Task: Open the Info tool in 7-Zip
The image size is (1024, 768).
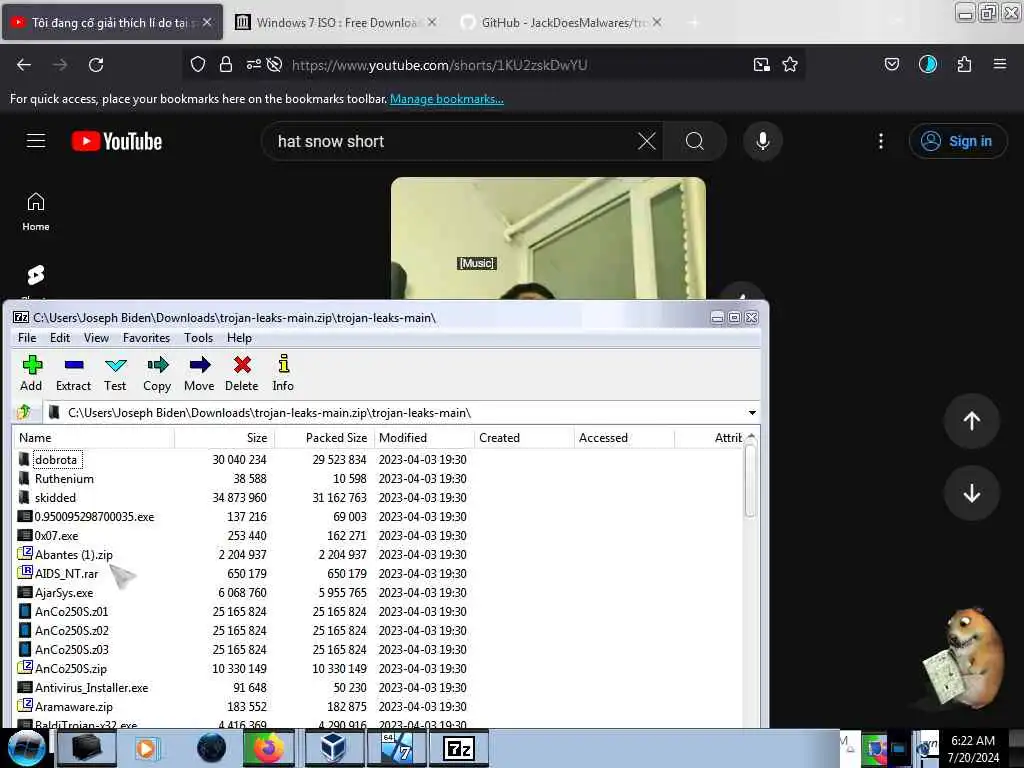Action: pyautogui.click(x=283, y=374)
